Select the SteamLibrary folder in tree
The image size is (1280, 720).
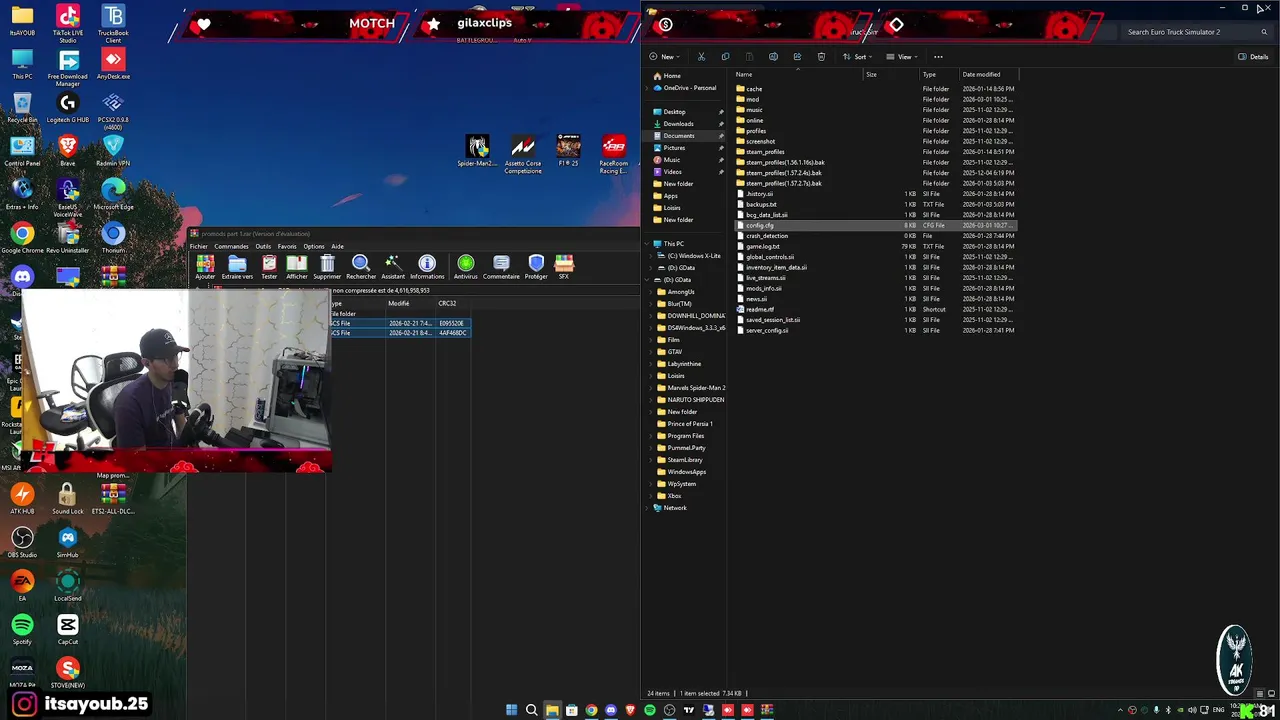click(x=685, y=460)
